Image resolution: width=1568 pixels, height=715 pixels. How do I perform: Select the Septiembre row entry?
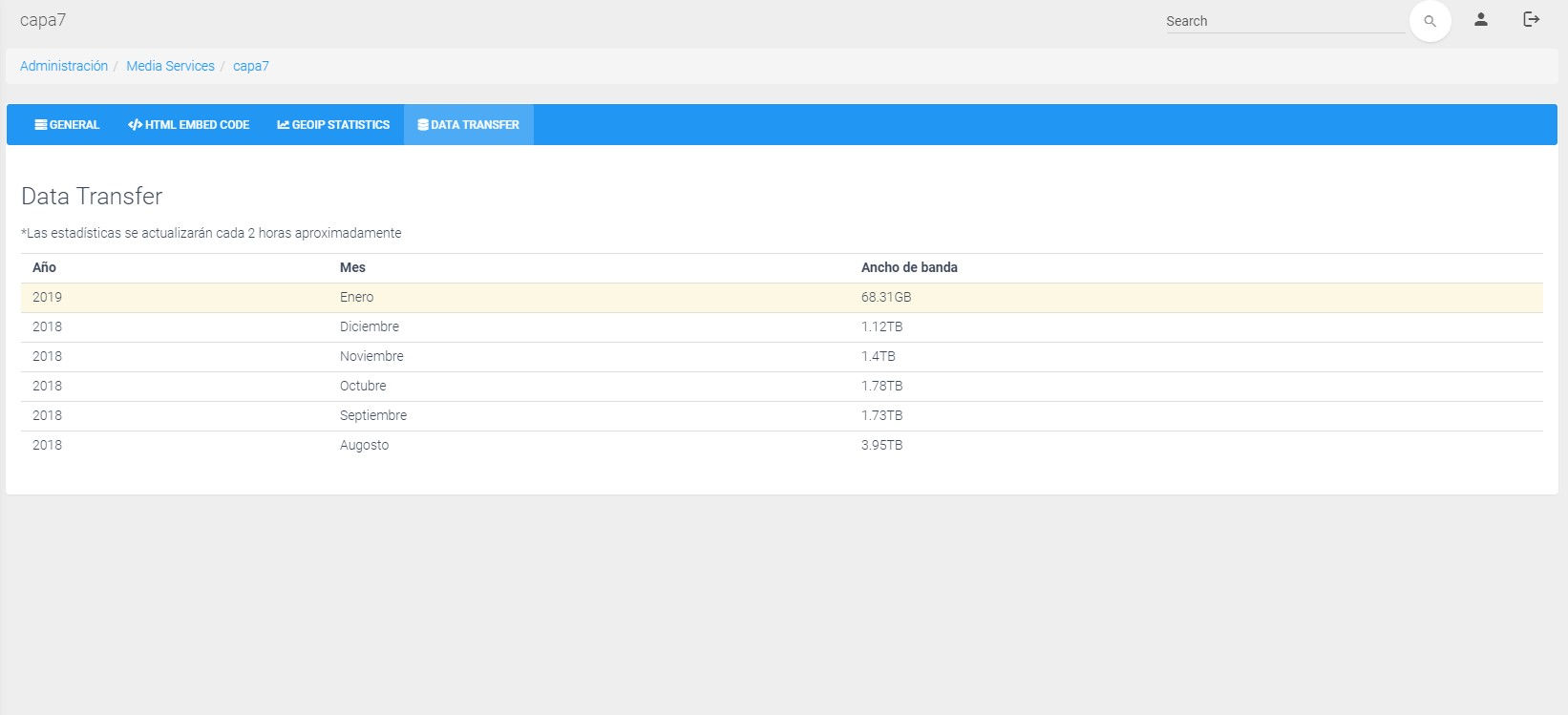click(373, 415)
